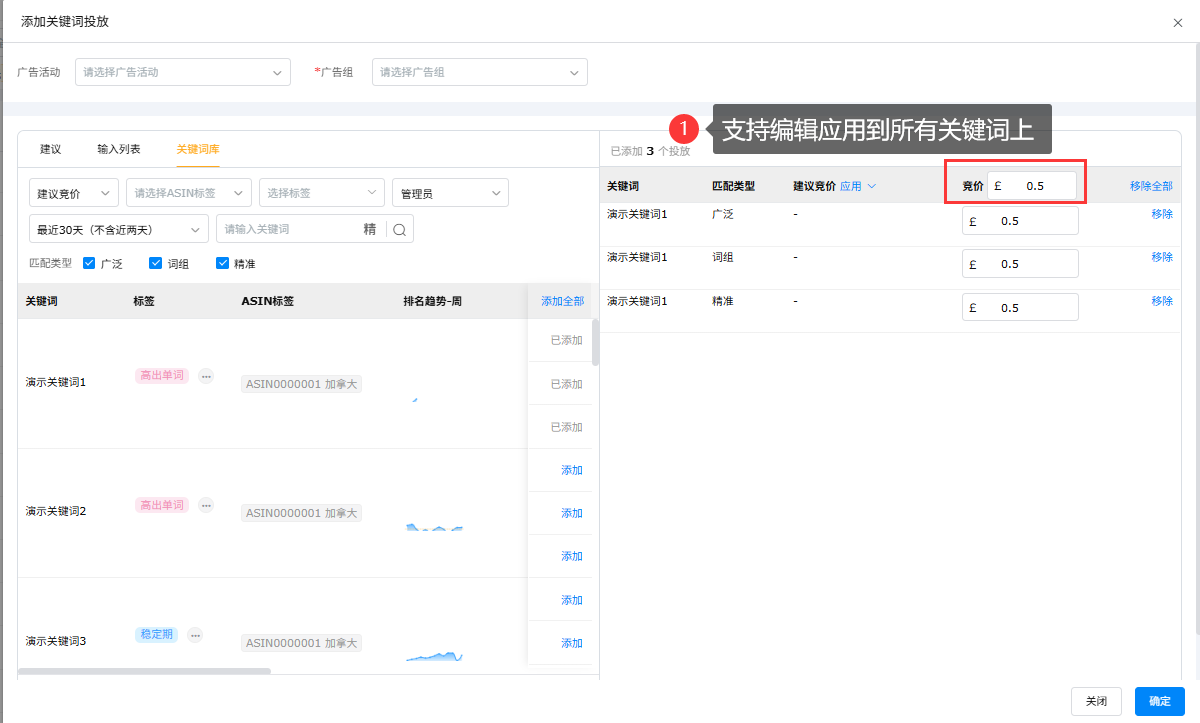Open the 最近30天 date range dropdown
This screenshot has width=1200, height=723.
pyautogui.click(x=119, y=229)
